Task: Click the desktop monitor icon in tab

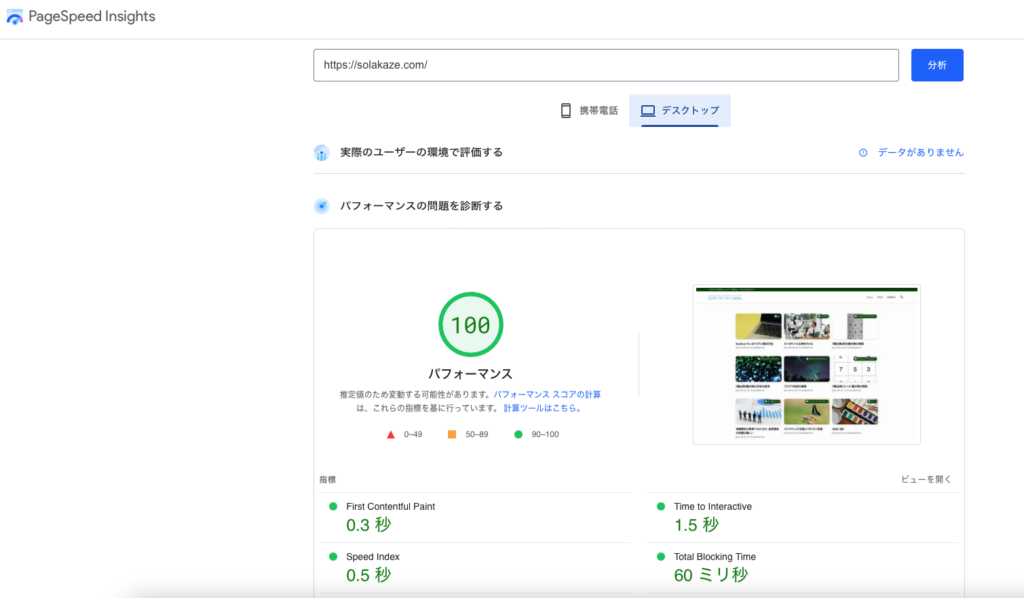Action: 647,110
